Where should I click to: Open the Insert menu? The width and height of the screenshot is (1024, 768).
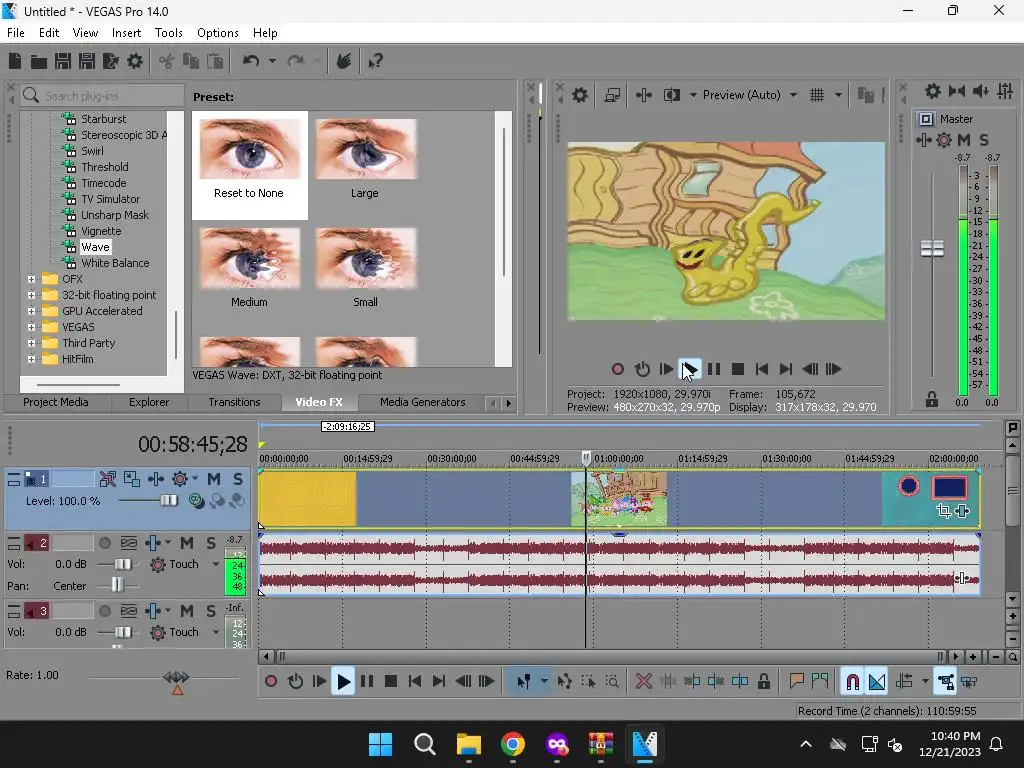coord(126,33)
